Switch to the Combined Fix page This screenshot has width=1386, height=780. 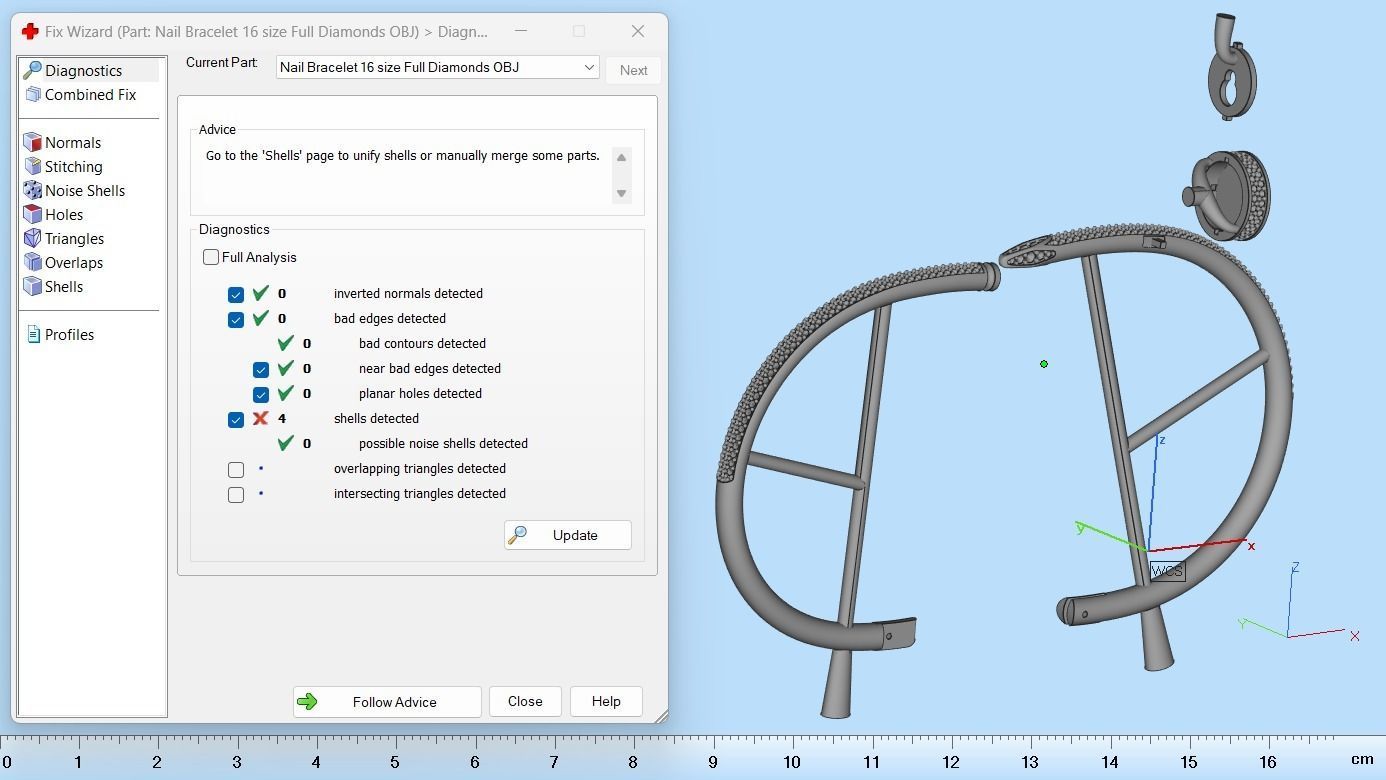click(90, 95)
